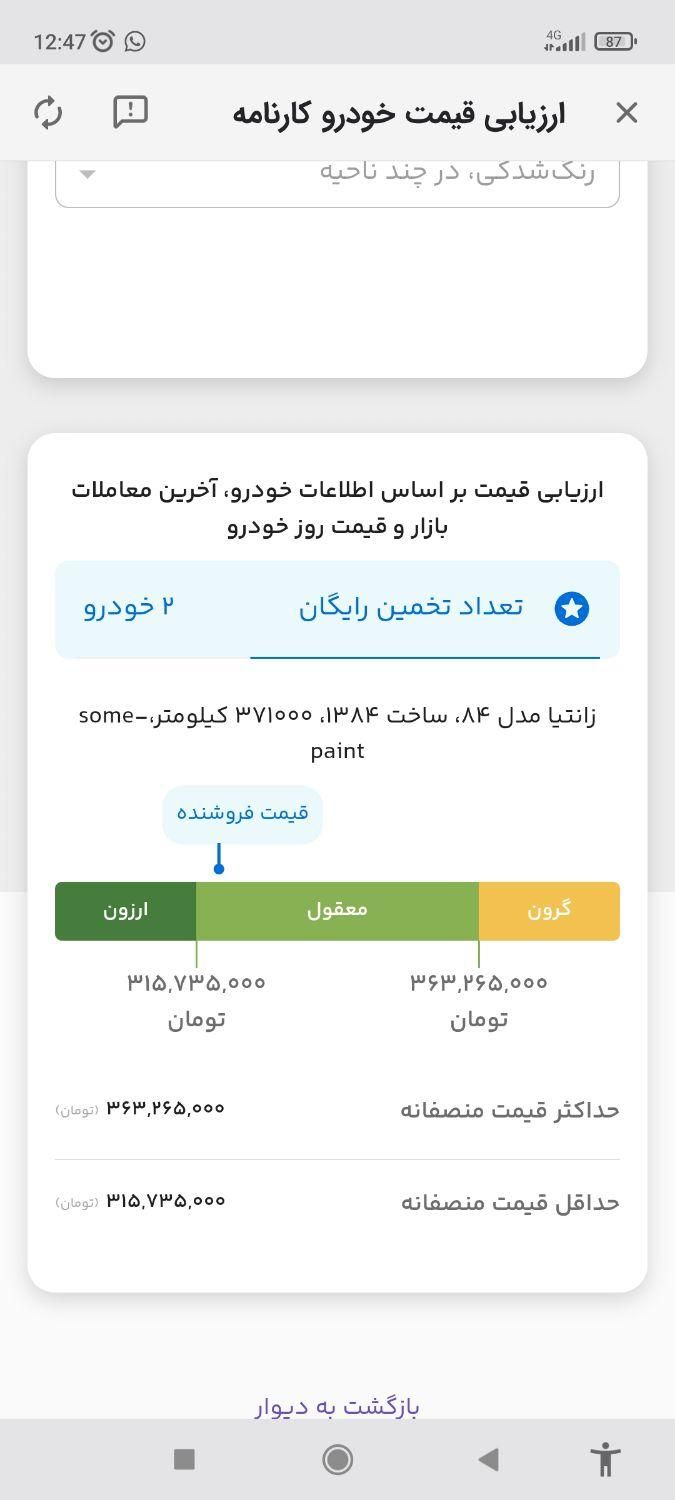Image resolution: width=675 pixels, height=1500 pixels.
Task: Tap the recent apps square button
Action: [x=184, y=1459]
